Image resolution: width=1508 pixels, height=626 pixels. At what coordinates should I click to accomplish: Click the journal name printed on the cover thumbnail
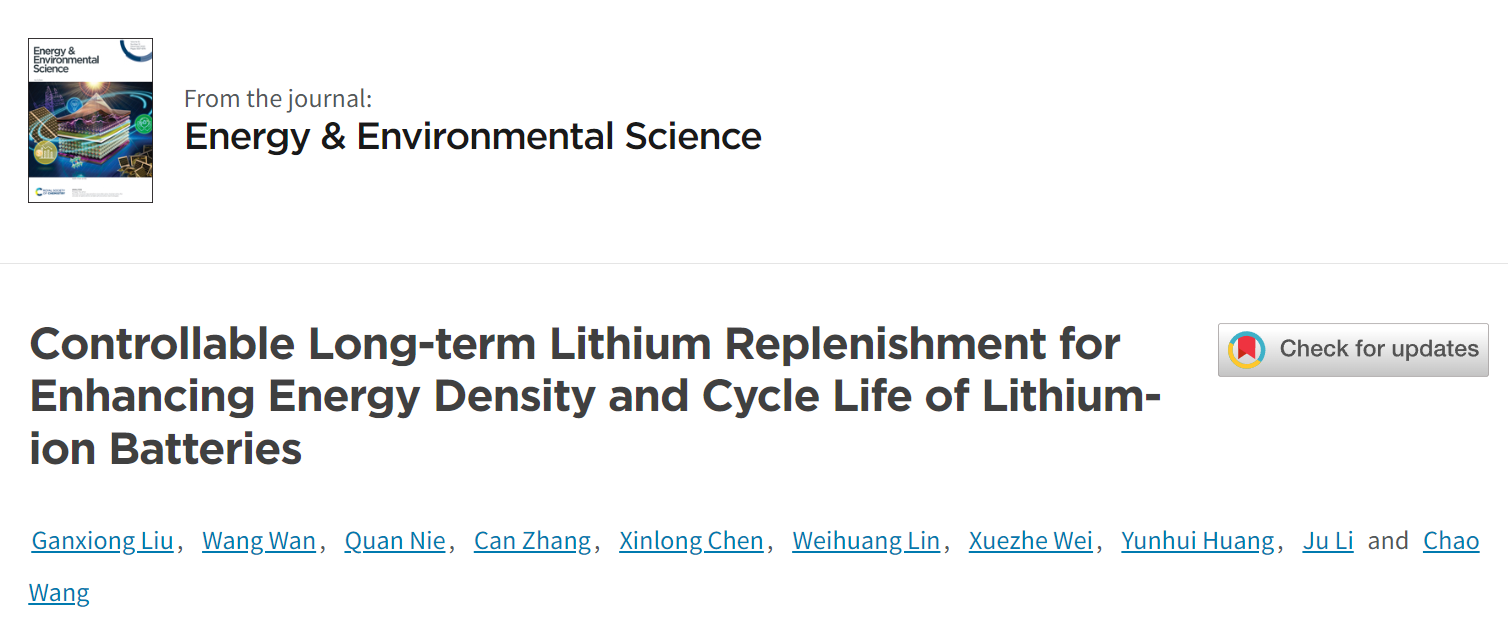pyautogui.click(x=66, y=60)
